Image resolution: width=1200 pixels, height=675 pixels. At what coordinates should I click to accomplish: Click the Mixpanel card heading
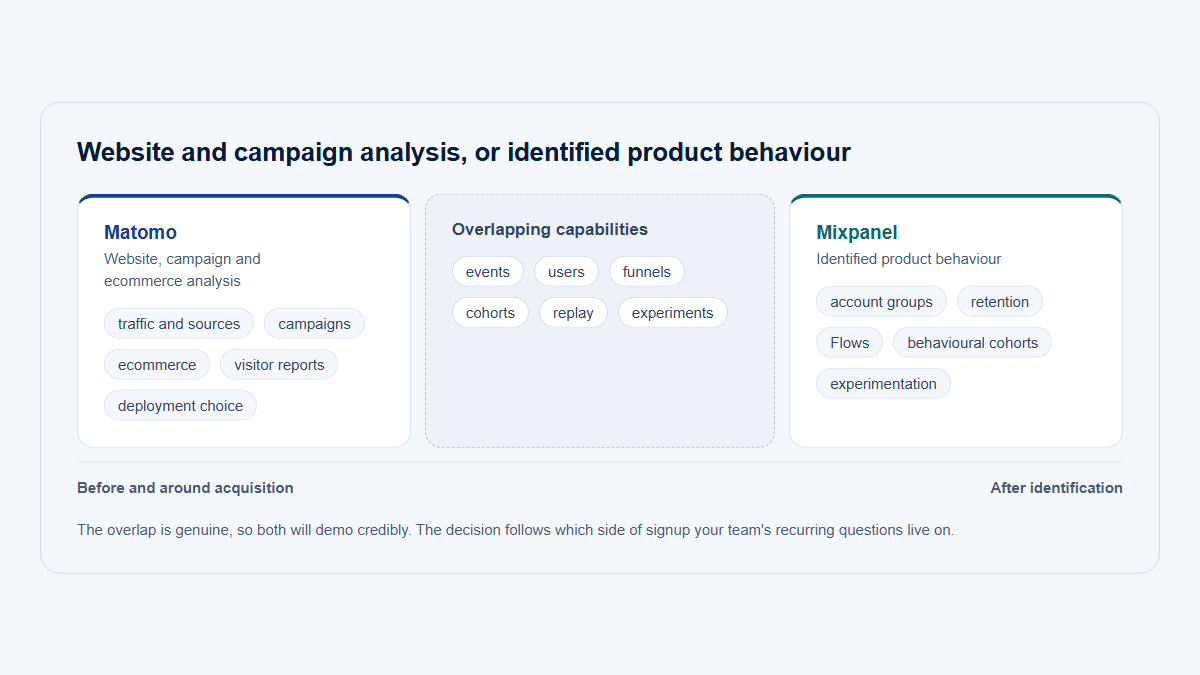(857, 232)
